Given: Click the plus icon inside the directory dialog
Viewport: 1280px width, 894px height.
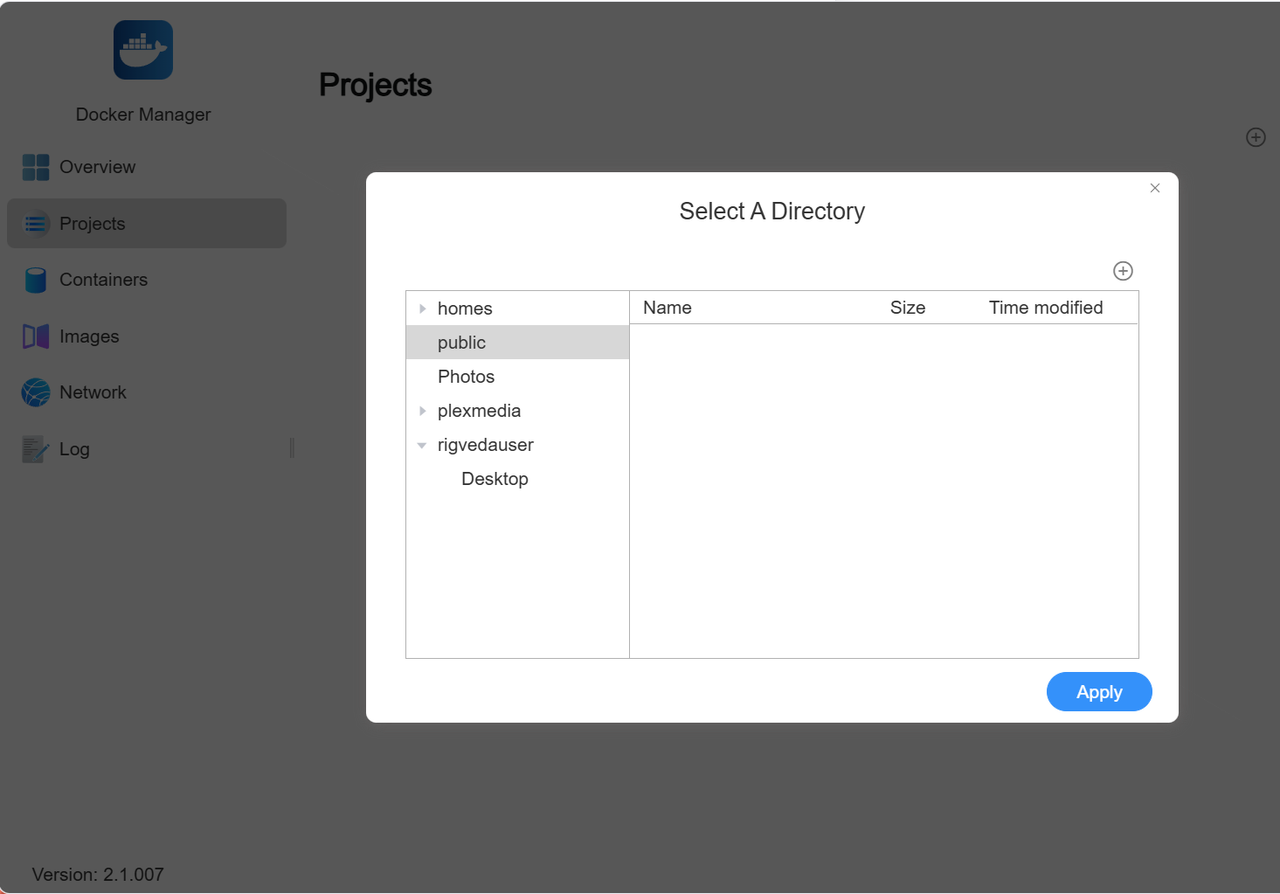Looking at the screenshot, I should point(1122,270).
